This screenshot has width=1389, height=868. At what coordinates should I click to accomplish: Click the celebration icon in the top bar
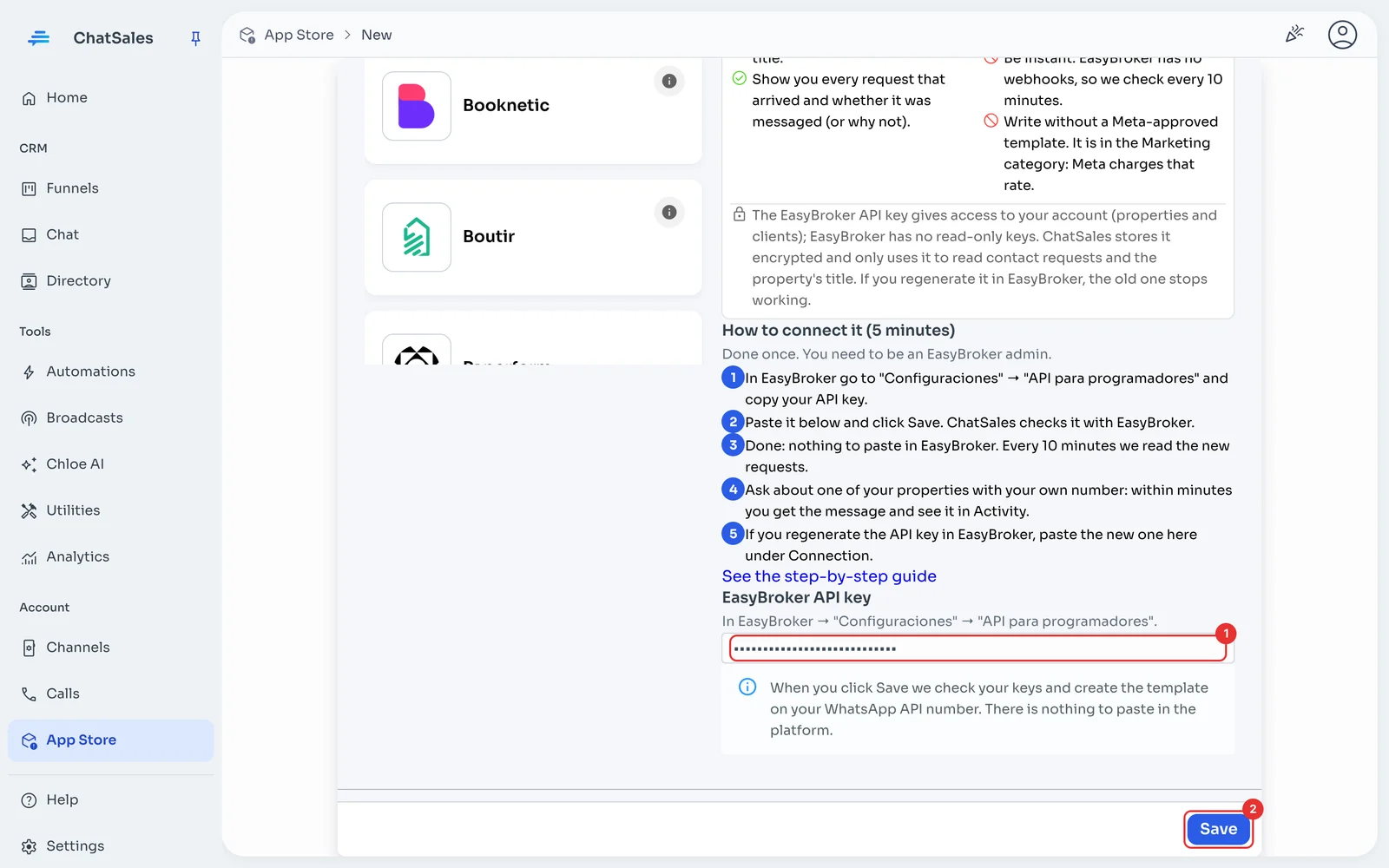tap(1294, 35)
